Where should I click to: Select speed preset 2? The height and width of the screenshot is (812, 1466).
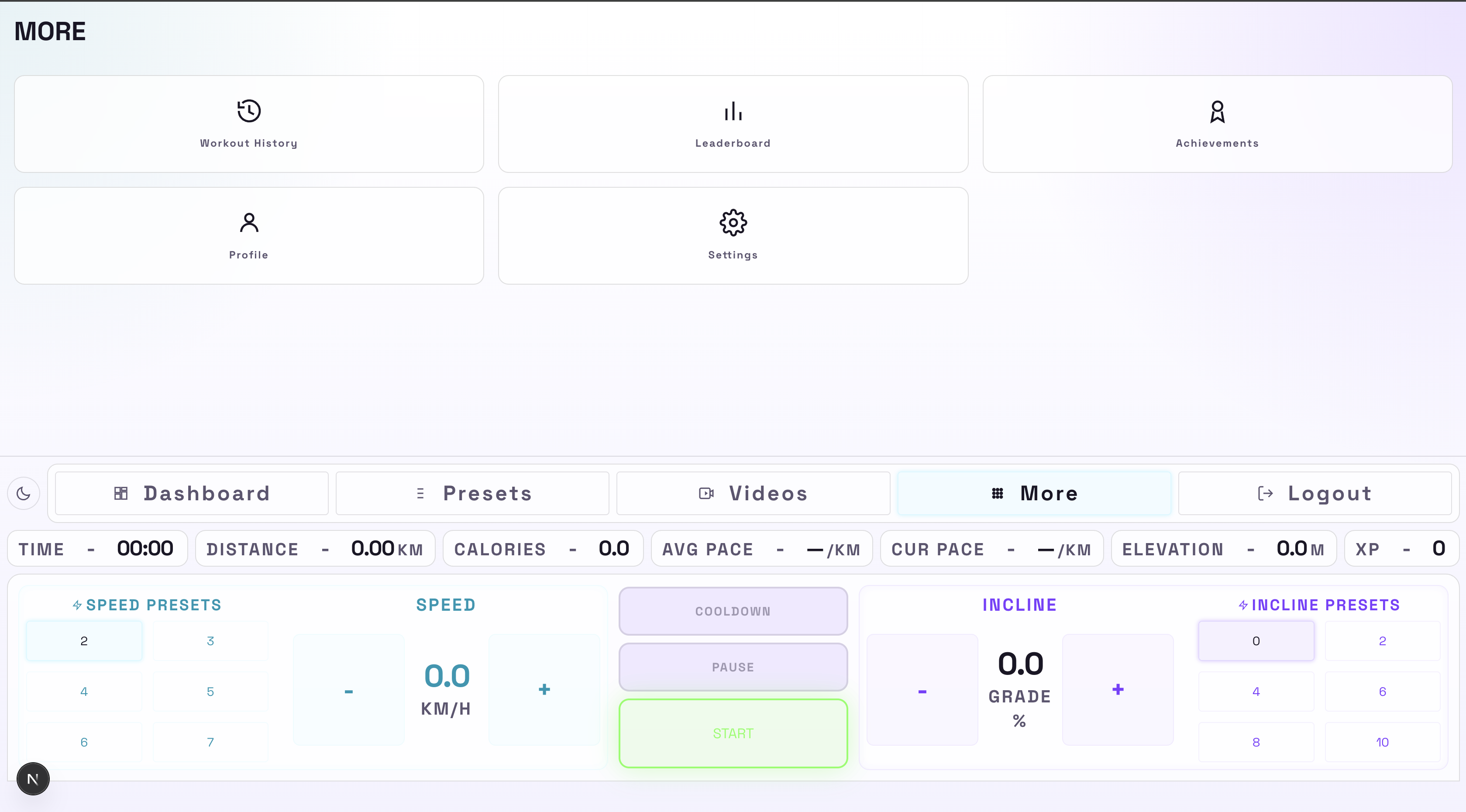click(84, 641)
